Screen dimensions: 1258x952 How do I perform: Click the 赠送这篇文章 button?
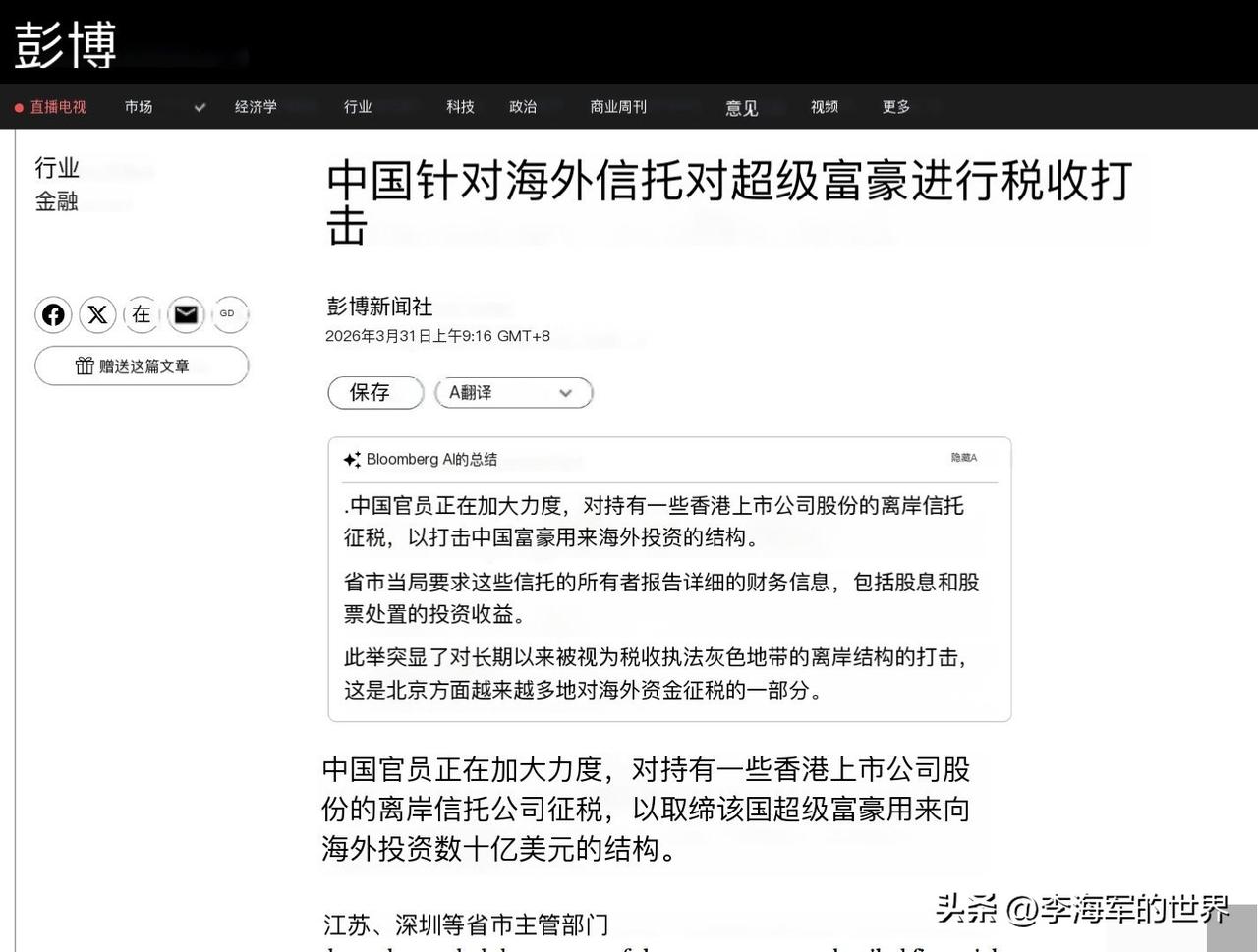point(141,364)
